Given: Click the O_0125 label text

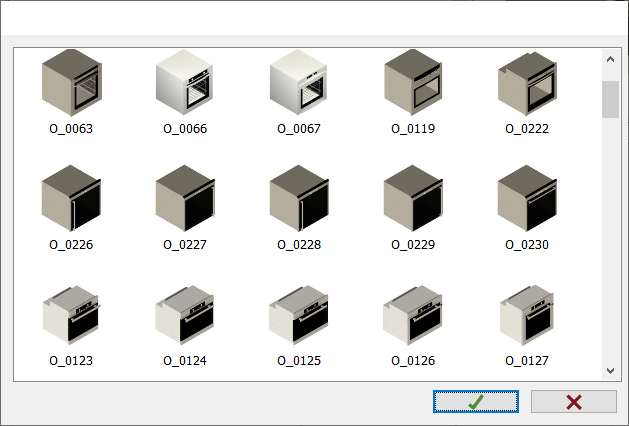Looking at the screenshot, I should click(299, 361).
